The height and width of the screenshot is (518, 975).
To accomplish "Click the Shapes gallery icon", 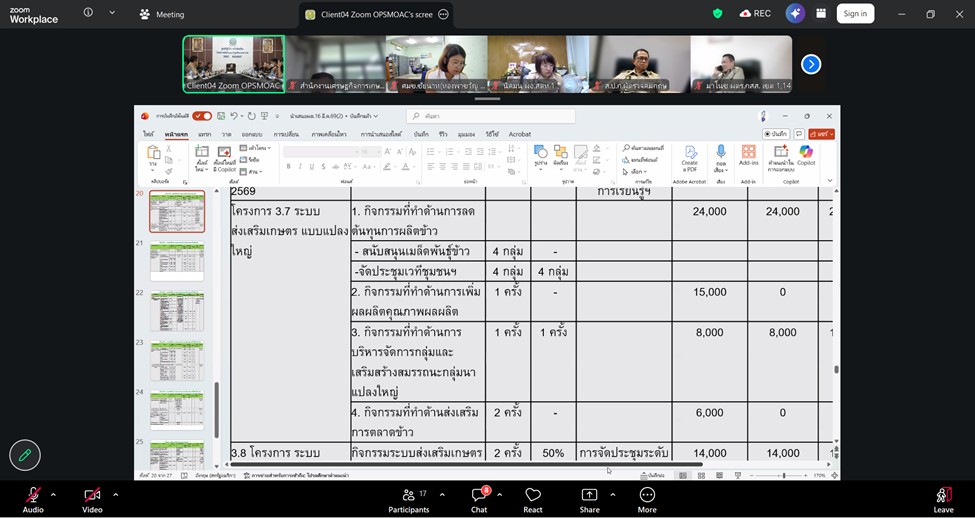I will click(540, 152).
